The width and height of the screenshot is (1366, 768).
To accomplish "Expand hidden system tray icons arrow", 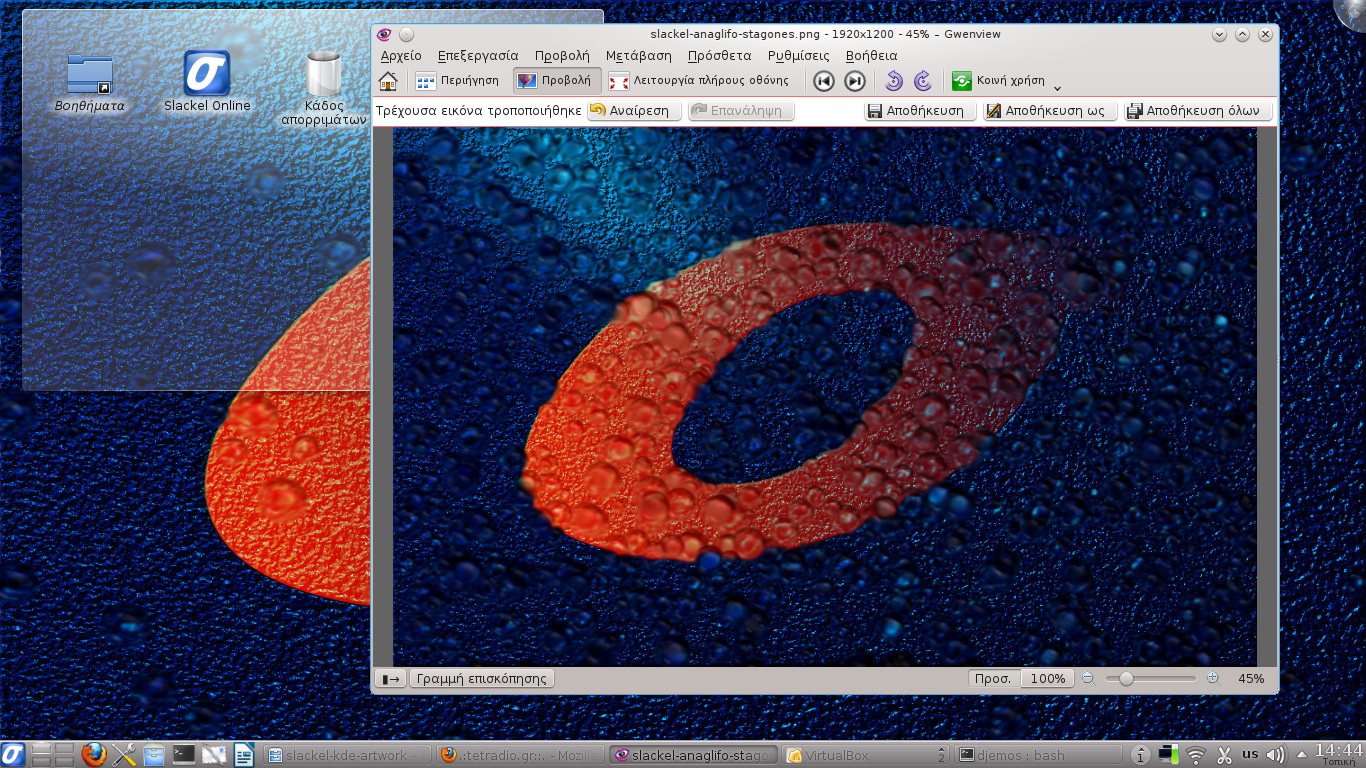I will (x=1301, y=754).
